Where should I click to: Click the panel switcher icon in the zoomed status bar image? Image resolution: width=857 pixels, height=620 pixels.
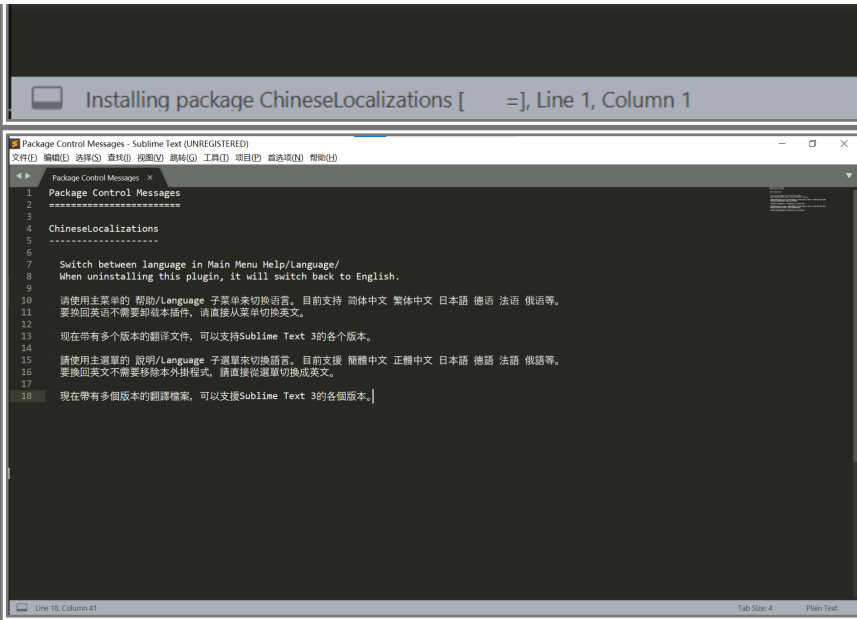tap(47, 98)
